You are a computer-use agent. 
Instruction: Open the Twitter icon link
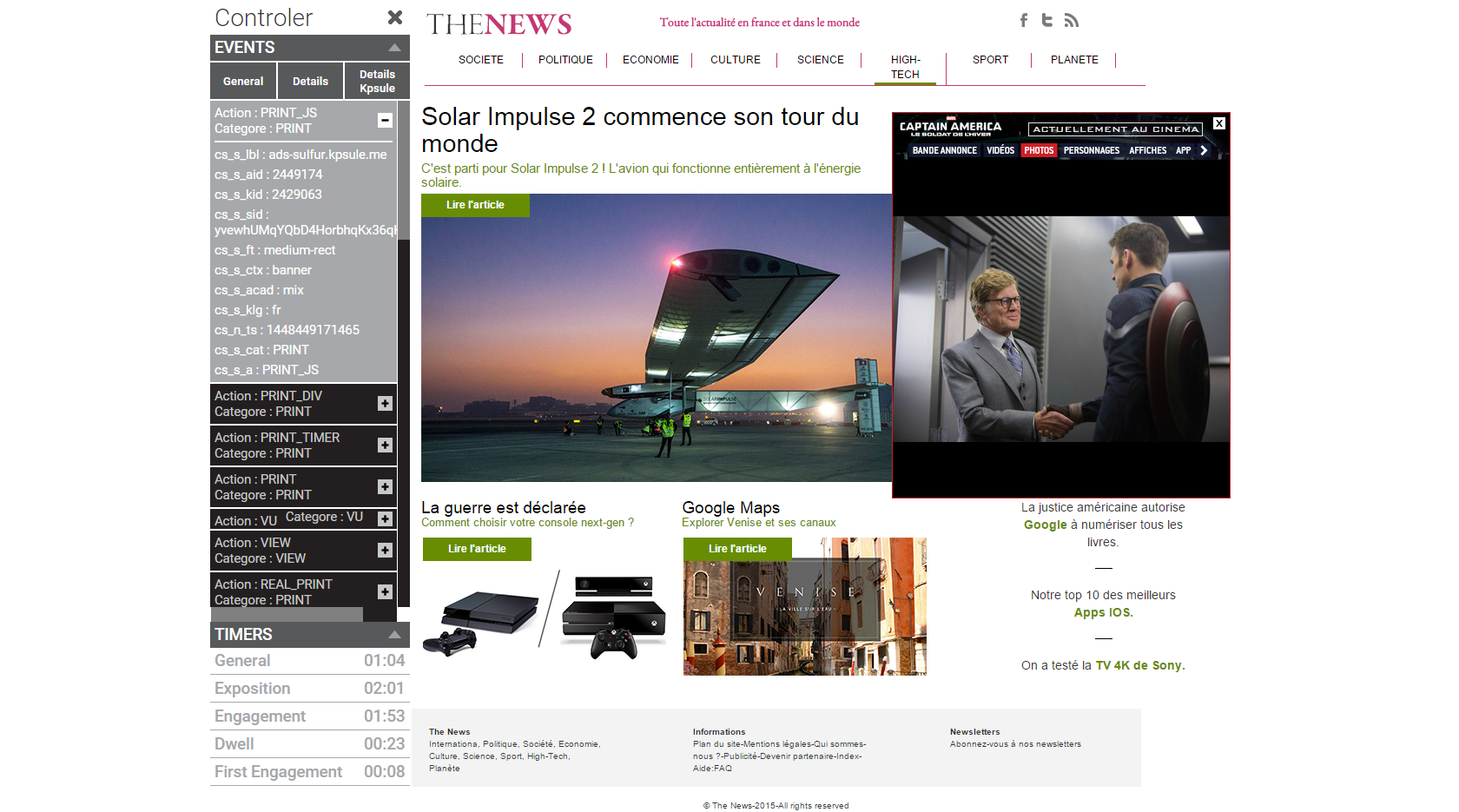[1047, 20]
